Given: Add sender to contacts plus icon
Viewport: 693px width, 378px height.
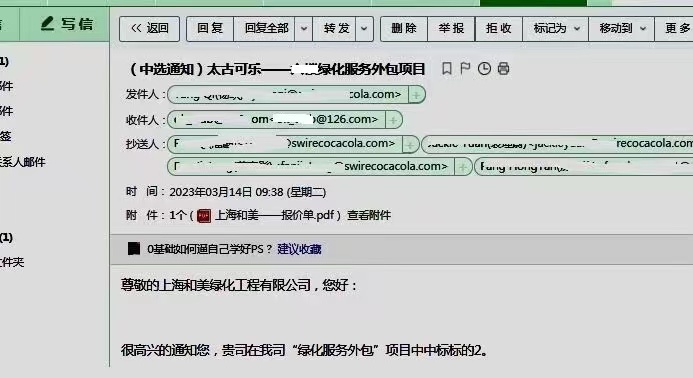Looking at the screenshot, I should point(416,95).
